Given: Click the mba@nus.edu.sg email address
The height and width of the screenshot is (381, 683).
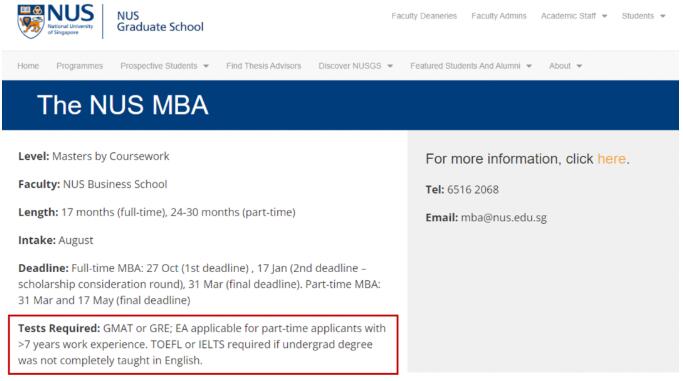Looking at the screenshot, I should coord(504,218).
